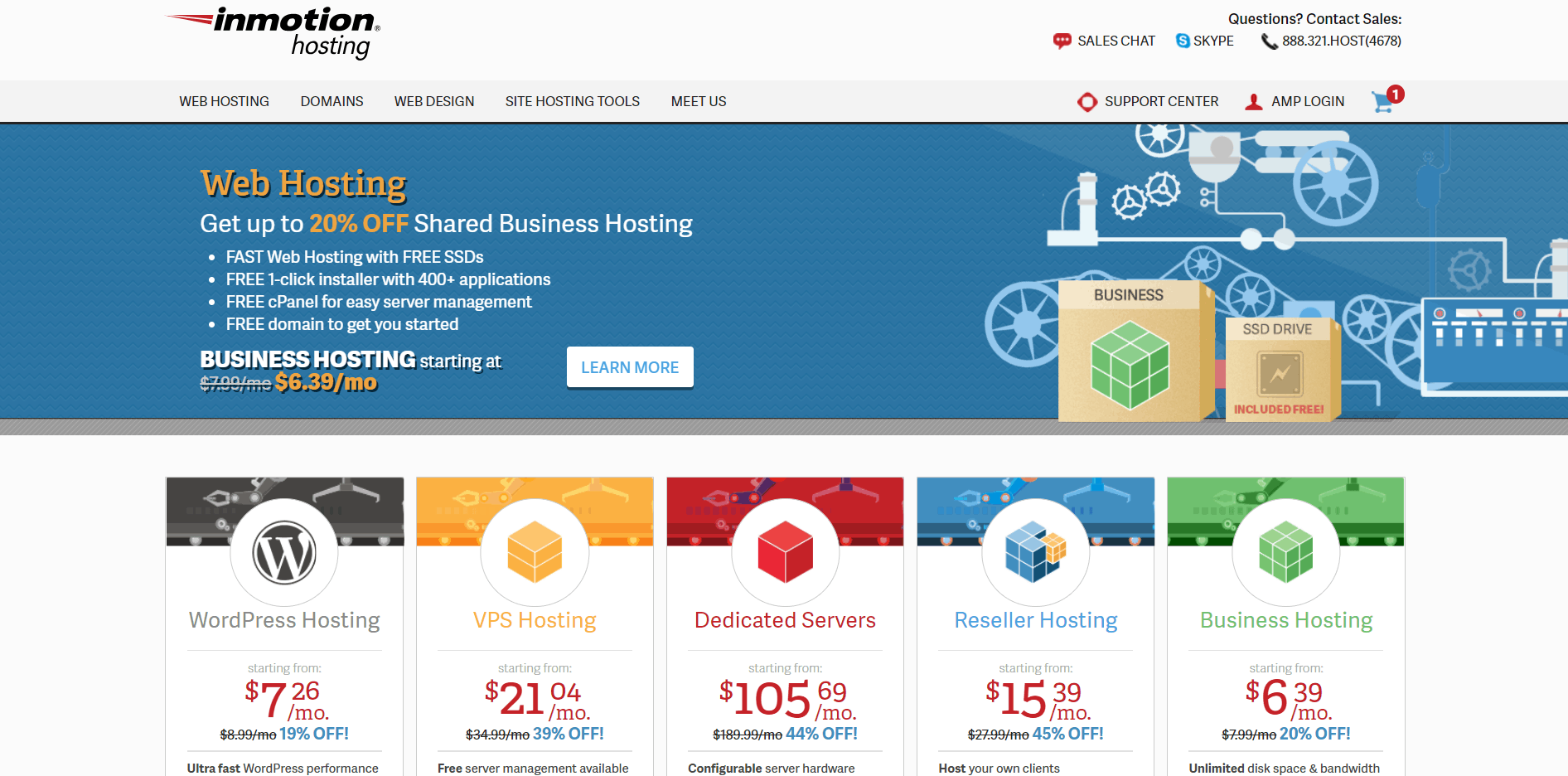Click the 888.321.HOST(4678) phone number
Image resolution: width=1568 pixels, height=776 pixels.
pyautogui.click(x=1342, y=41)
